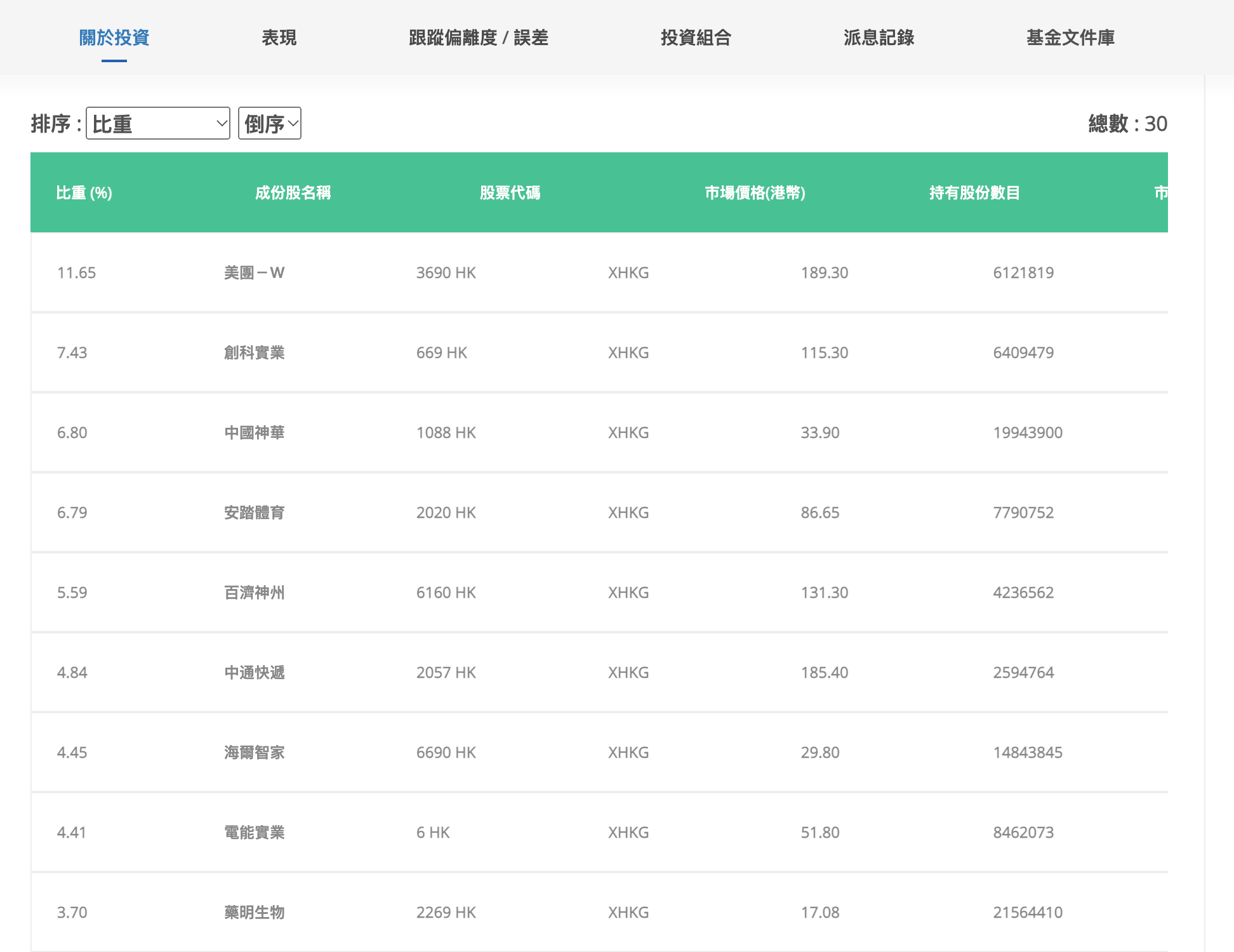Click the 185.40 price value

pos(825,673)
